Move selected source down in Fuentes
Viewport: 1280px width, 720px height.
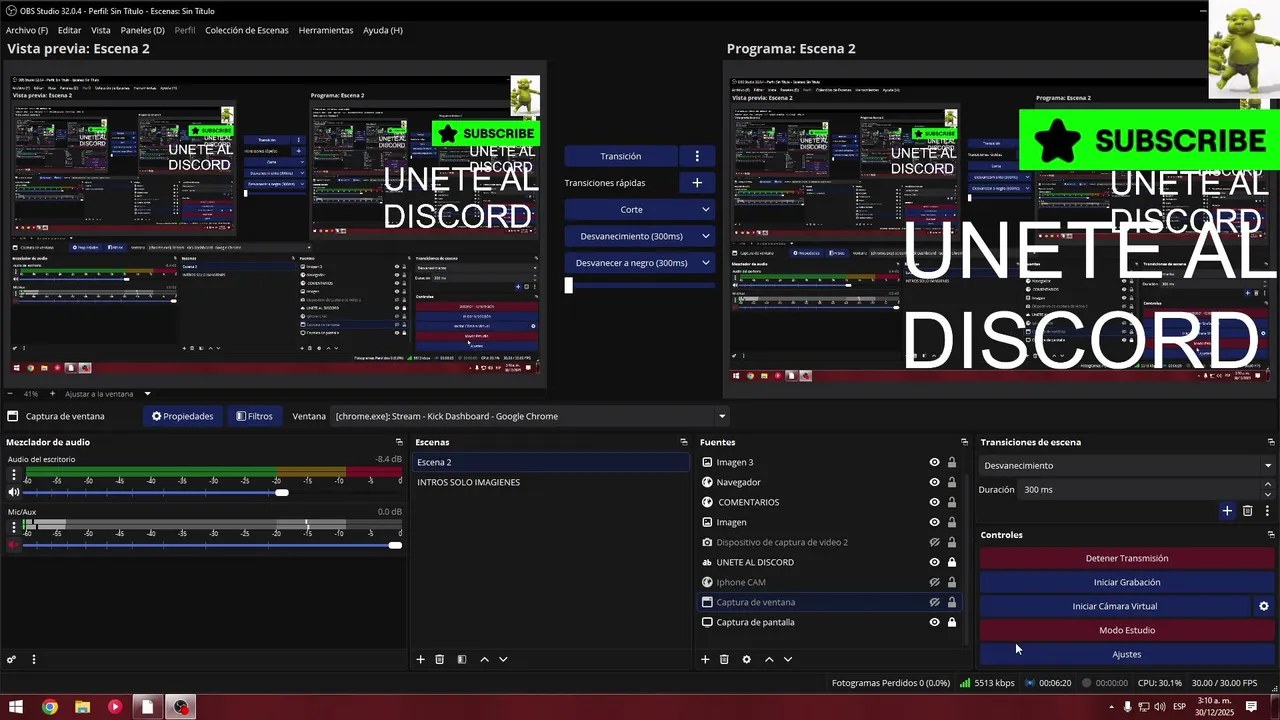coord(788,659)
